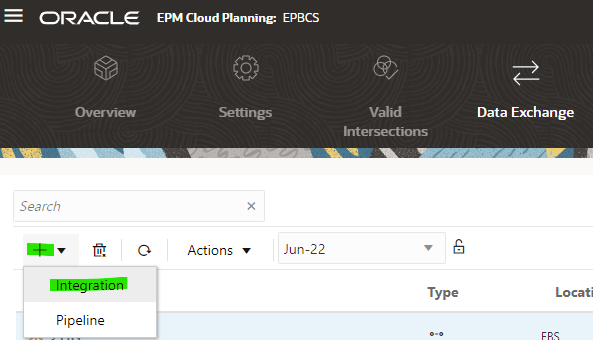Click the unlock padlock icon

click(458, 247)
